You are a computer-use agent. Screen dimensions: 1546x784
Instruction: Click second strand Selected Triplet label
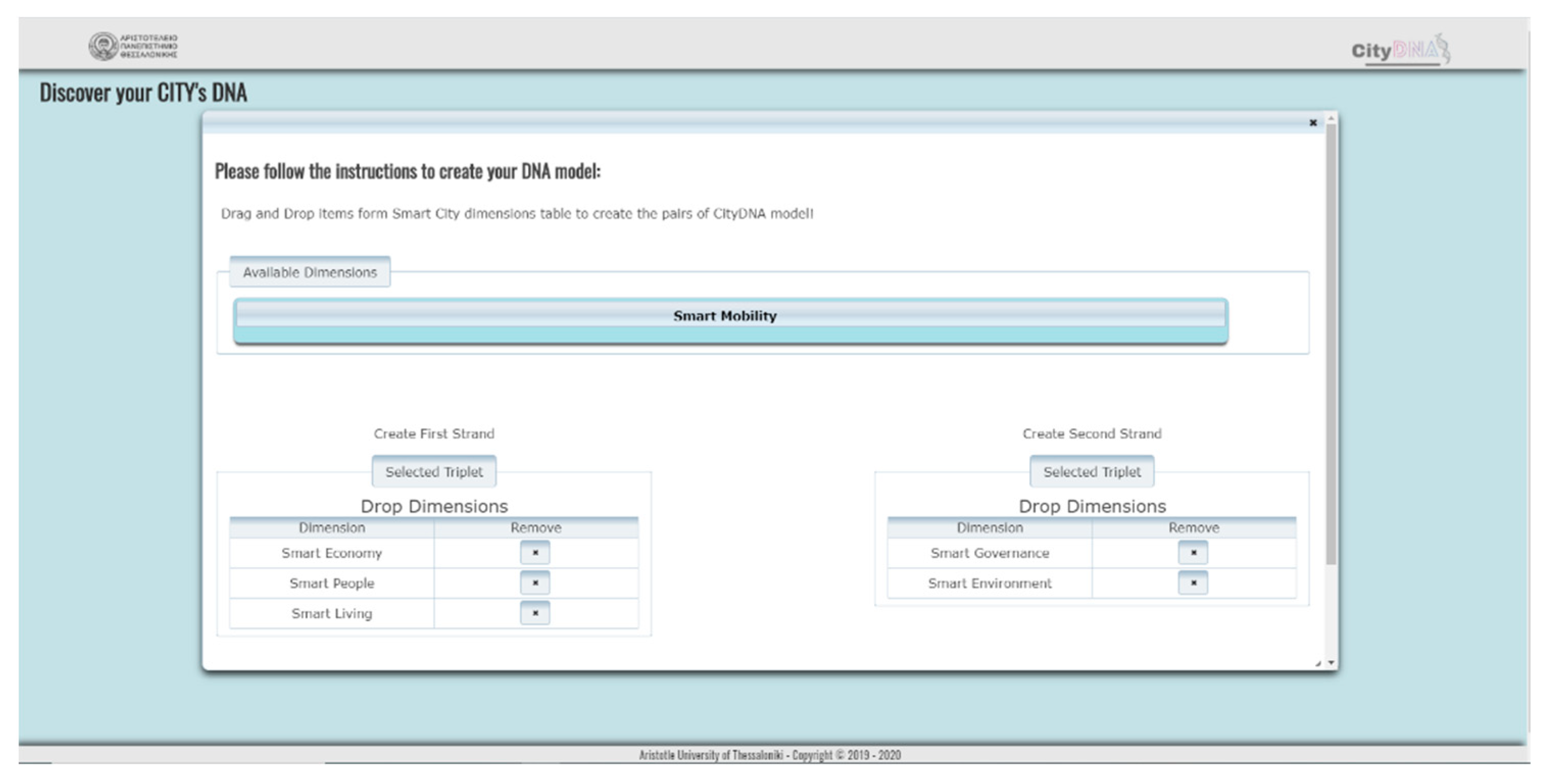[x=1092, y=472]
